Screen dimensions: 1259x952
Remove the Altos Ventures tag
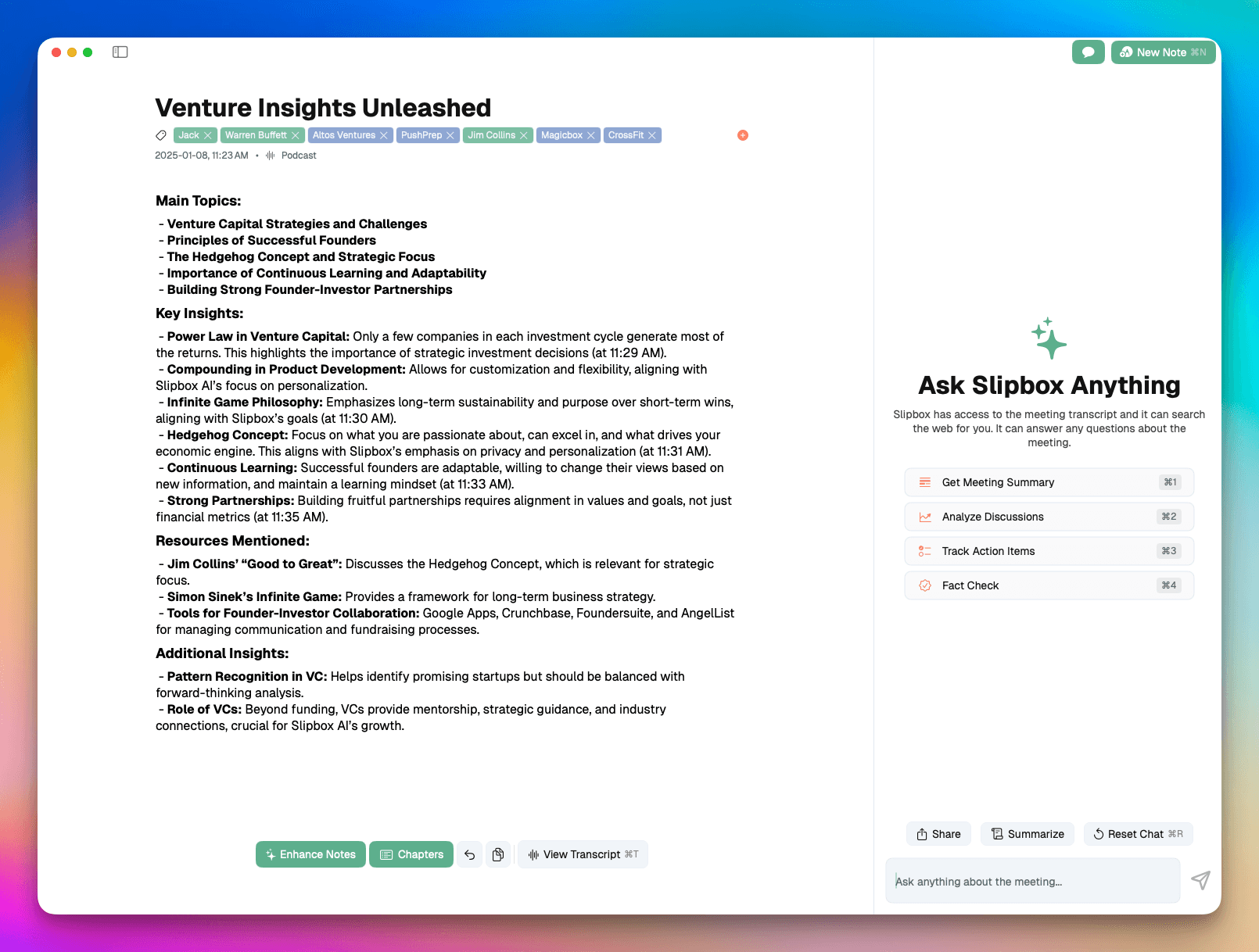pyautogui.click(x=384, y=135)
